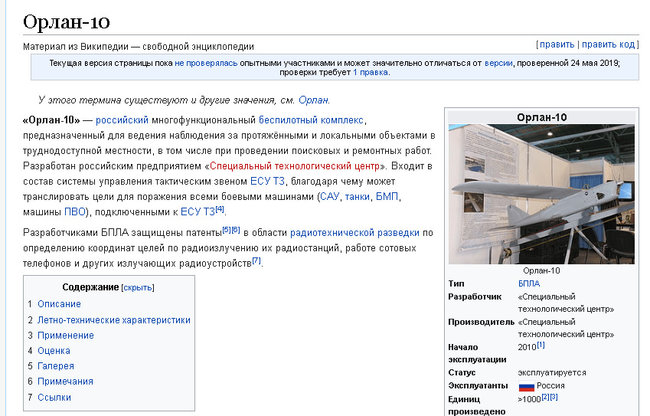Go to contents section 'Применение'
Image resolution: width=650 pixels, height=416 pixels.
[x=65, y=335]
